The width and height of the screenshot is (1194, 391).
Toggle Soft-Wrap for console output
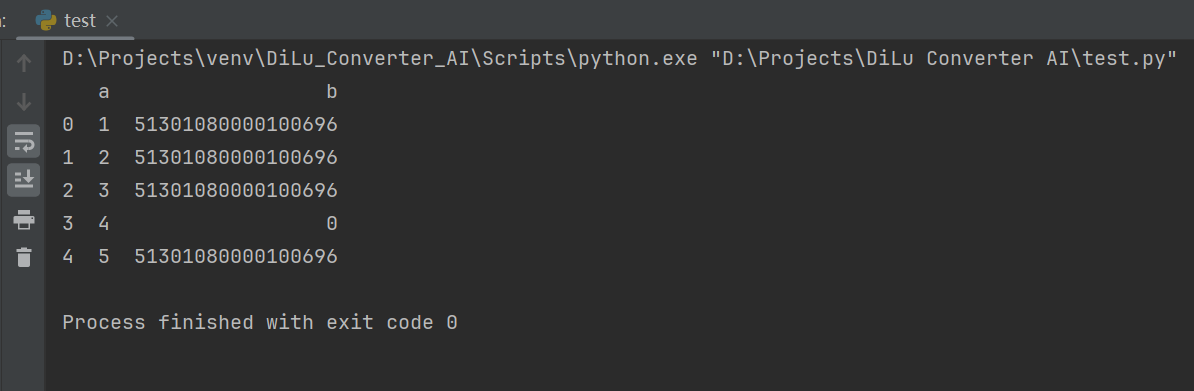coord(24,141)
